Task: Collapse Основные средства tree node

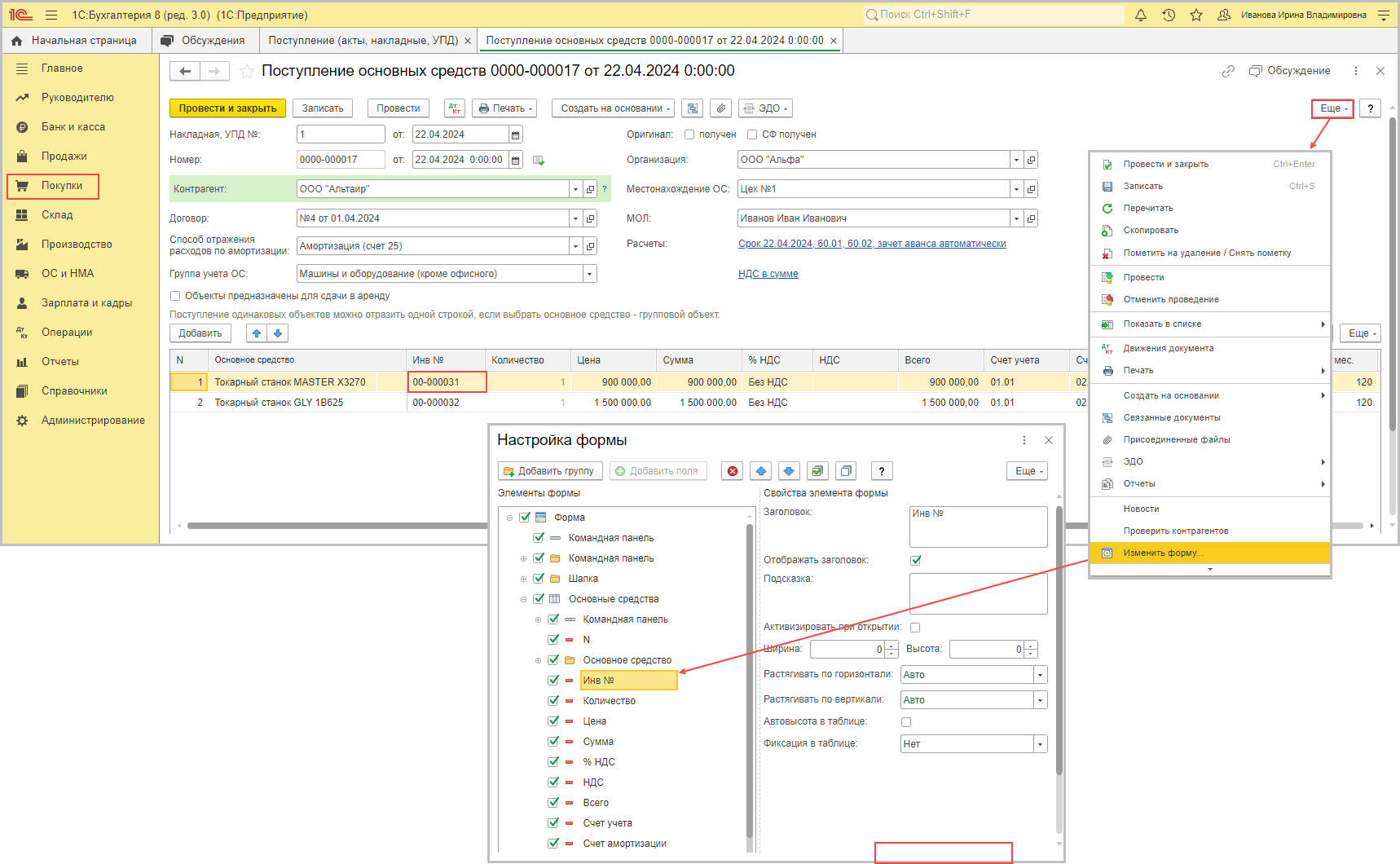Action: click(x=523, y=599)
